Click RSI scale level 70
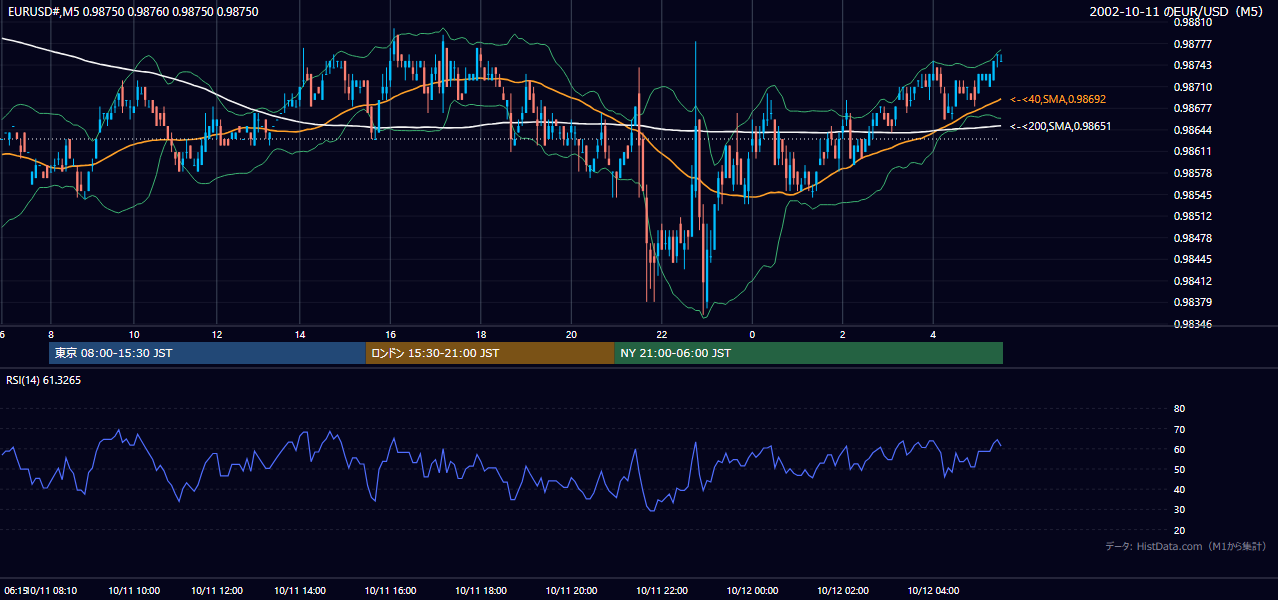Viewport: 1278px width, 600px height. [1179, 429]
